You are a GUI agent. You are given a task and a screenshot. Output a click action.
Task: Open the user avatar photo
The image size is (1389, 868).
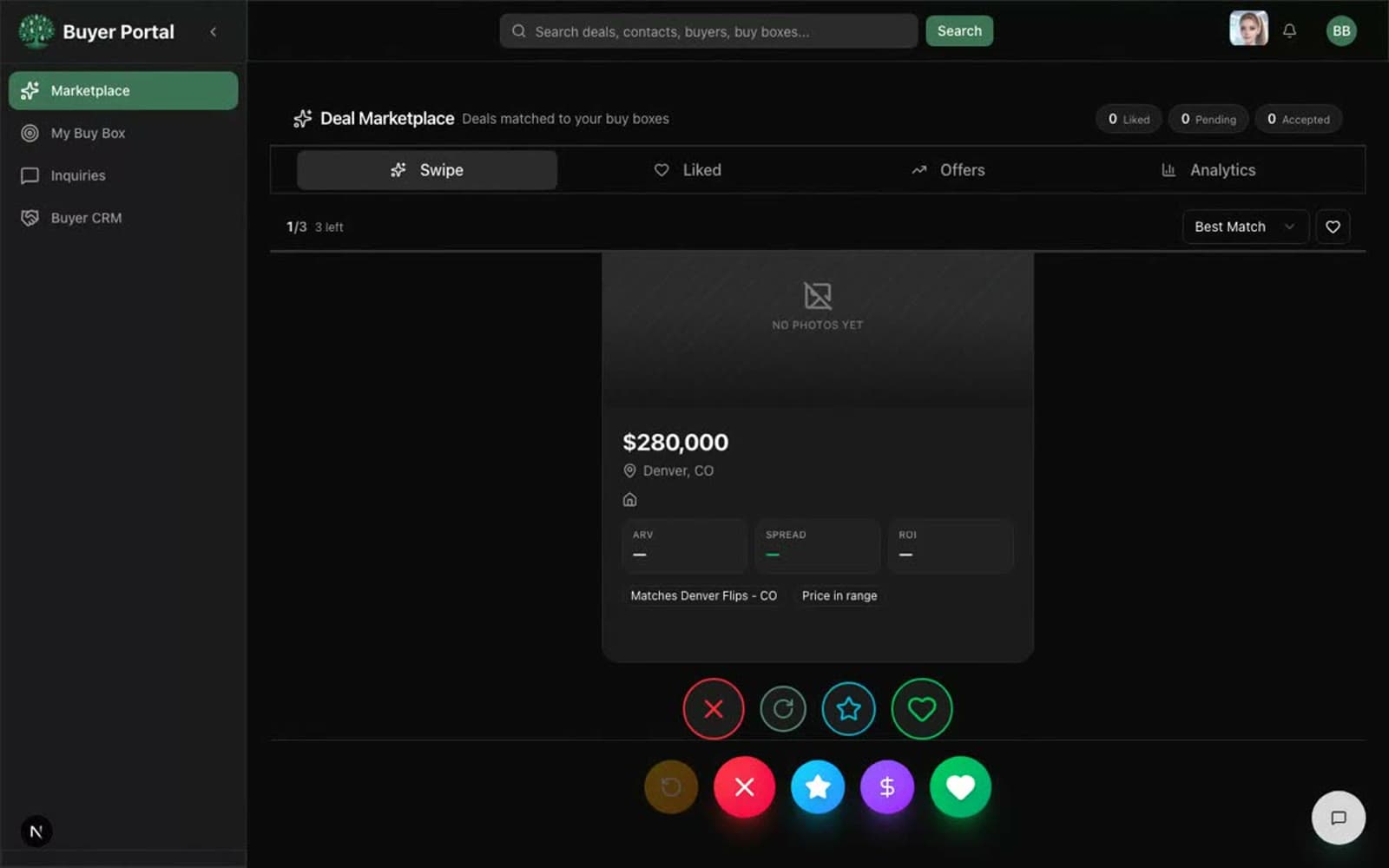pos(1248,30)
